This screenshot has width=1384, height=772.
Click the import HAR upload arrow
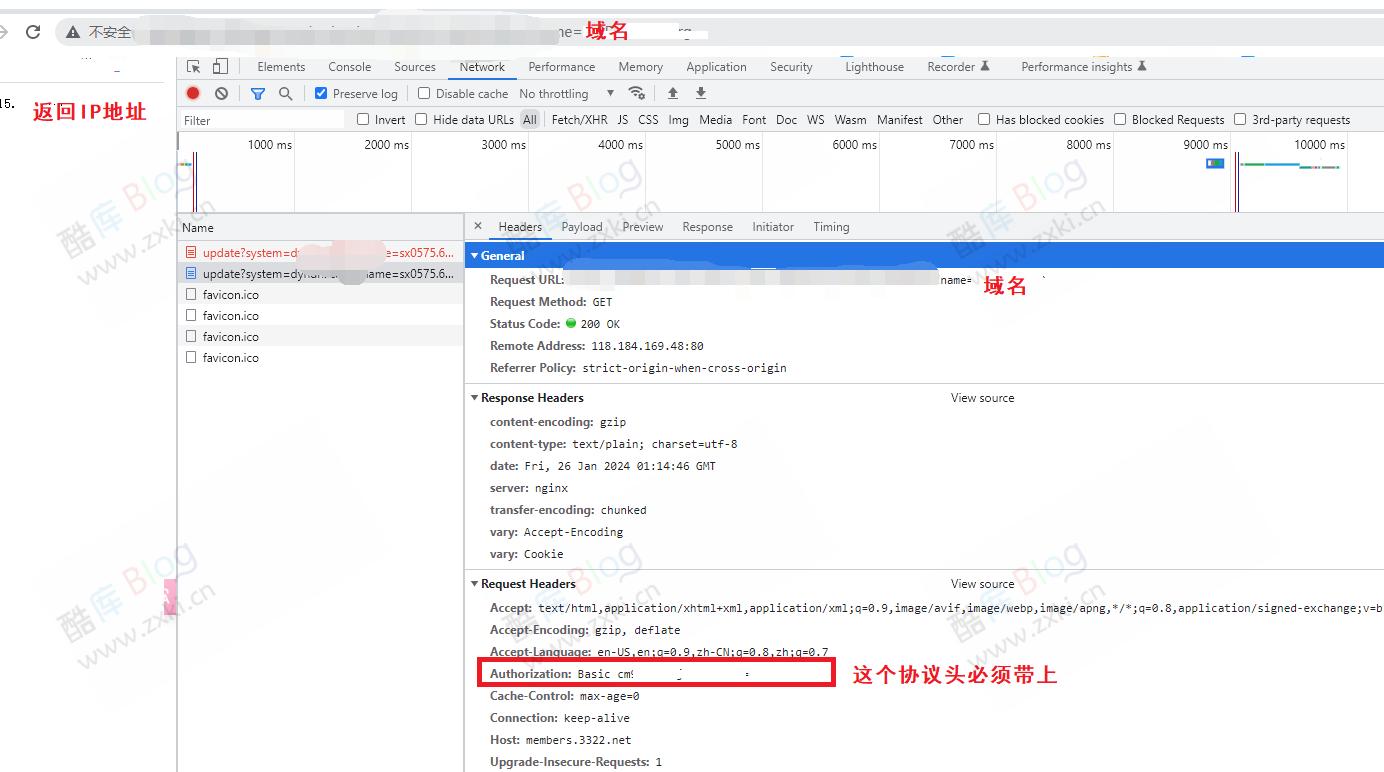[x=673, y=93]
